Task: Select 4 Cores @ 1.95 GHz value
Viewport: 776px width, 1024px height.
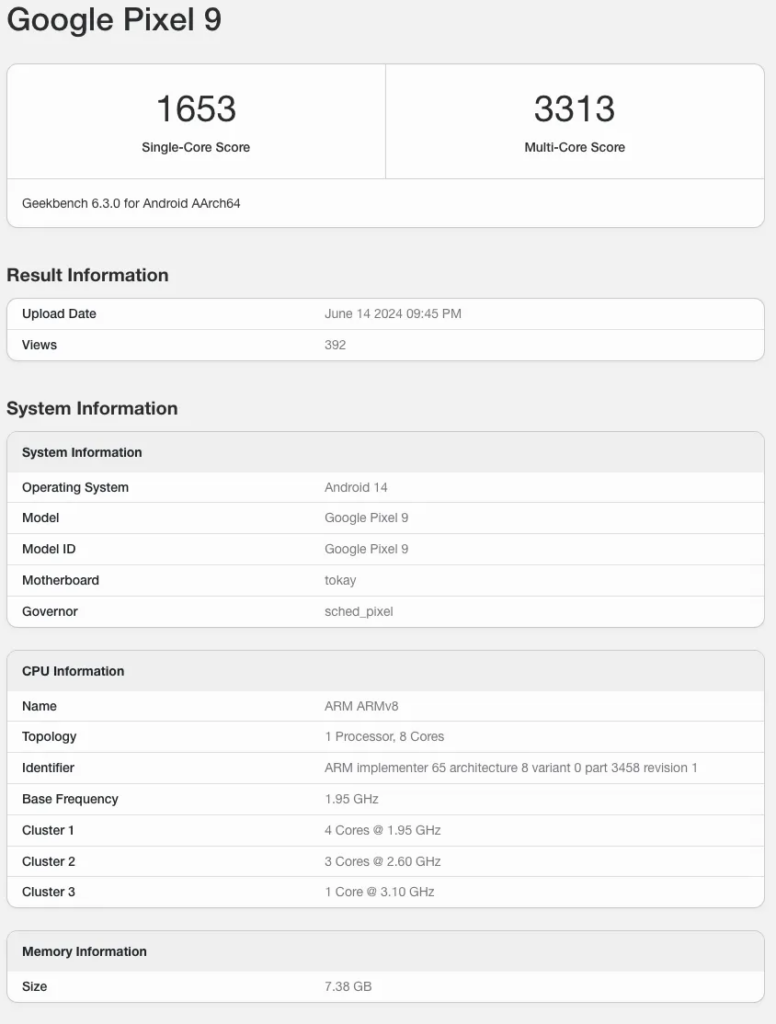Action: pos(383,830)
